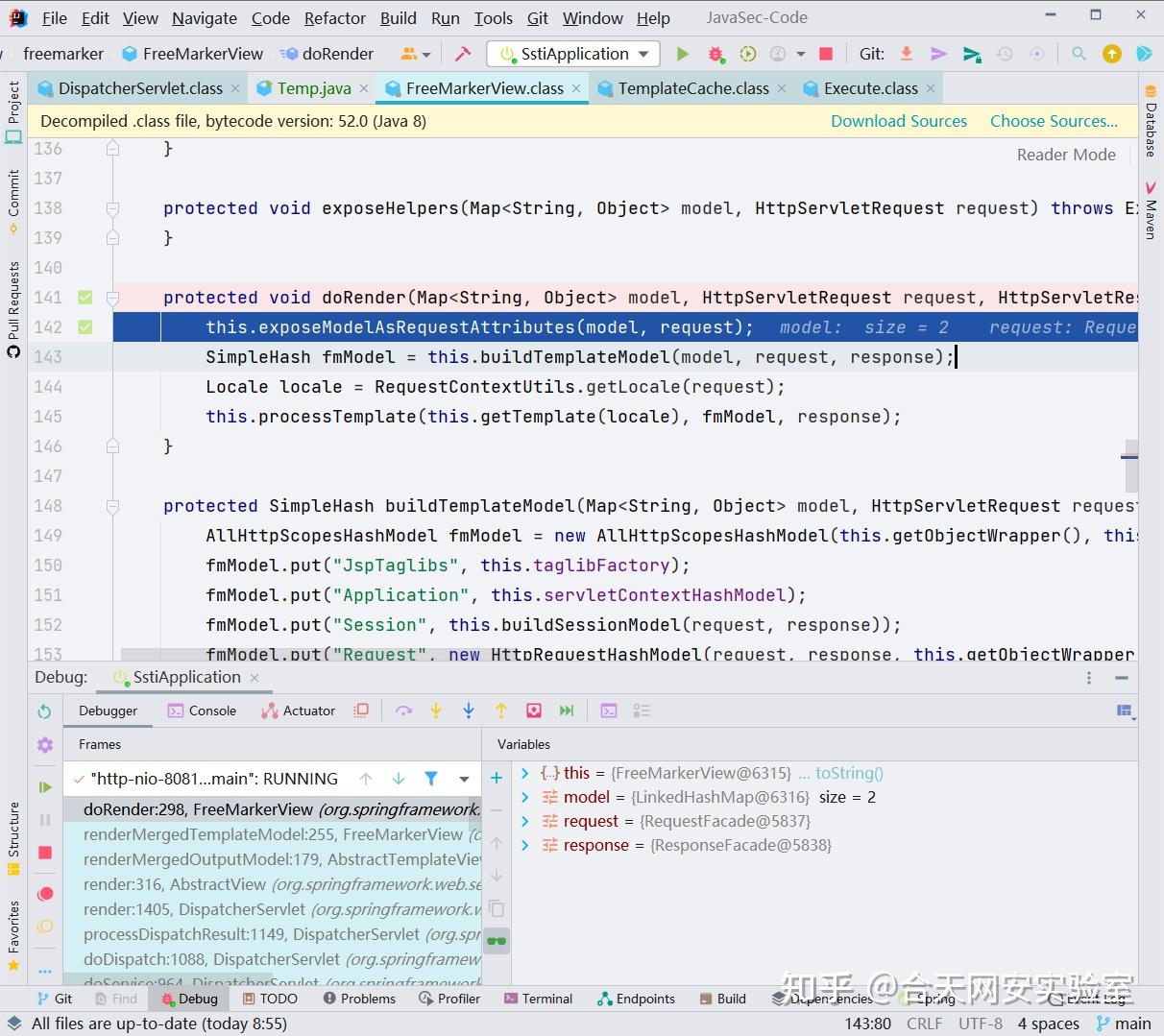Toggle breakpoint on line 142

coord(85,327)
